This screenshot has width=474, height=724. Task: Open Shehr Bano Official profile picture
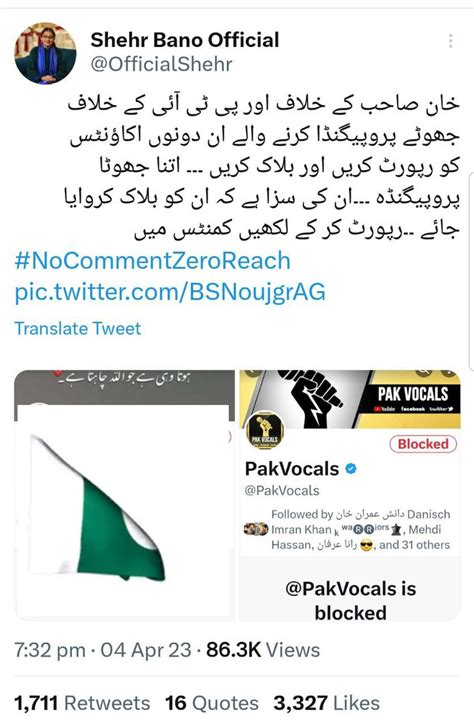(45, 53)
